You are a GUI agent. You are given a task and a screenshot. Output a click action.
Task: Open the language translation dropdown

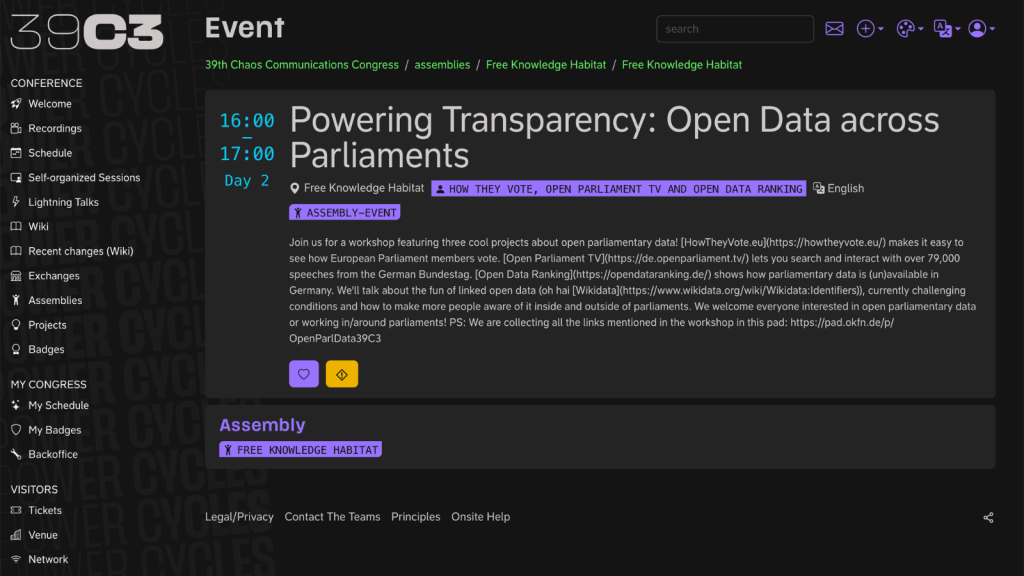[946, 29]
